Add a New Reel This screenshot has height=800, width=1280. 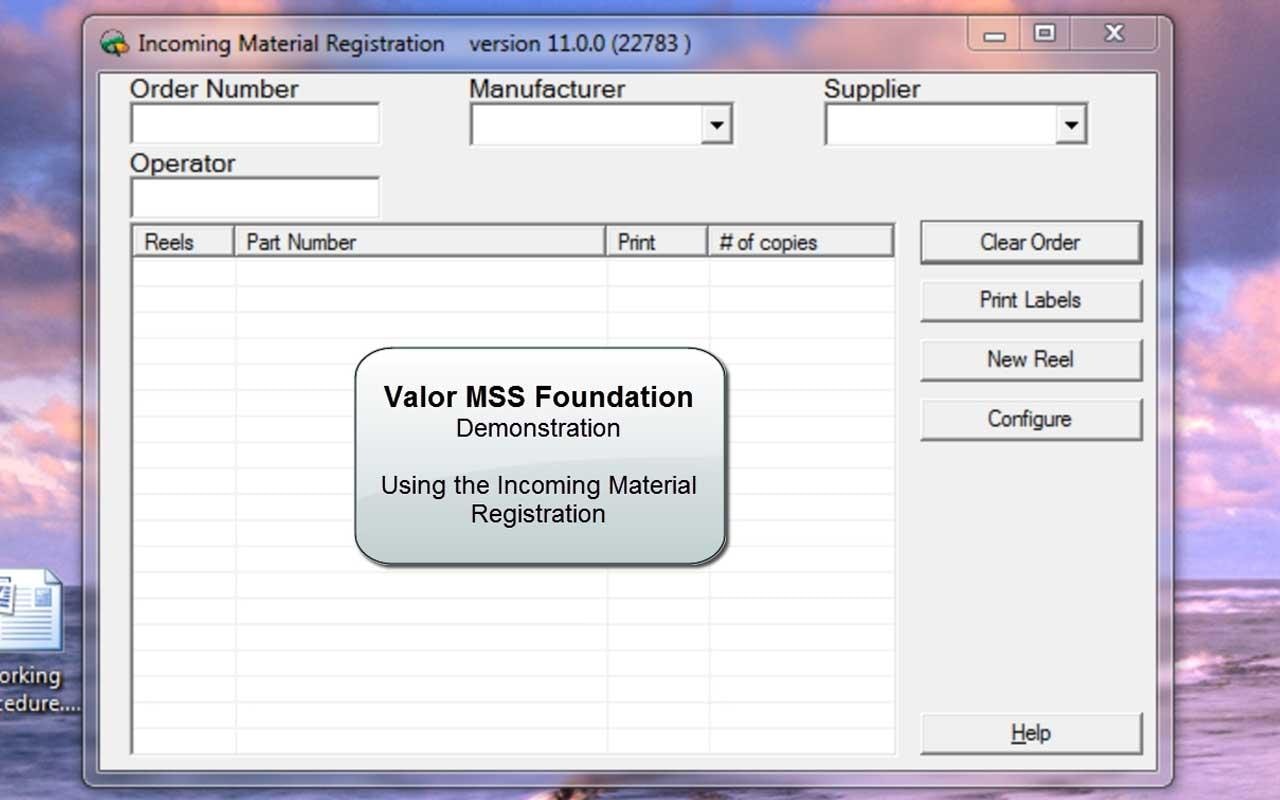pyautogui.click(x=1031, y=360)
